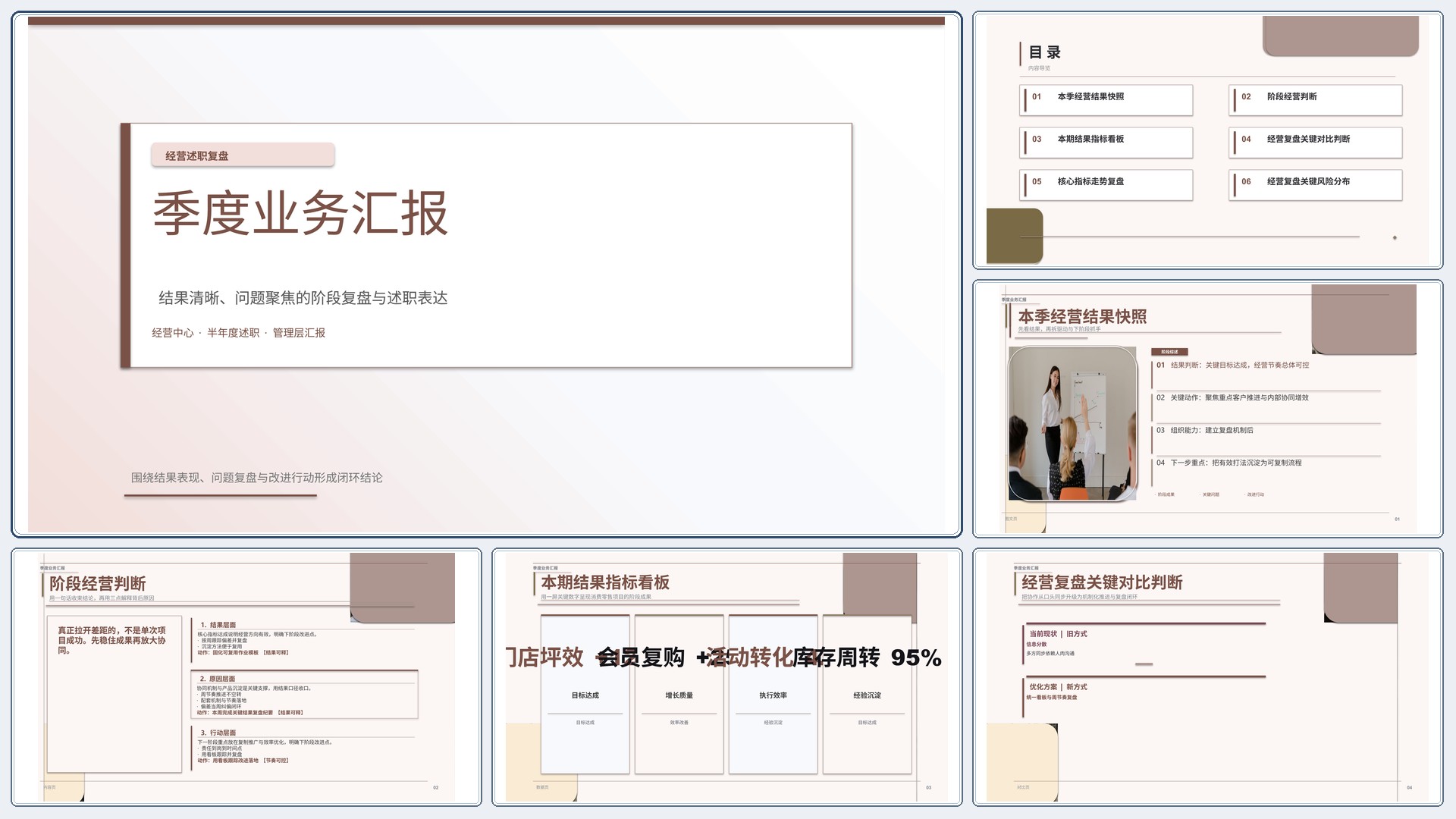Click the 当前现状 | 旧方式 heading
Image resolution: width=1456 pixels, height=819 pixels.
click(x=1058, y=634)
